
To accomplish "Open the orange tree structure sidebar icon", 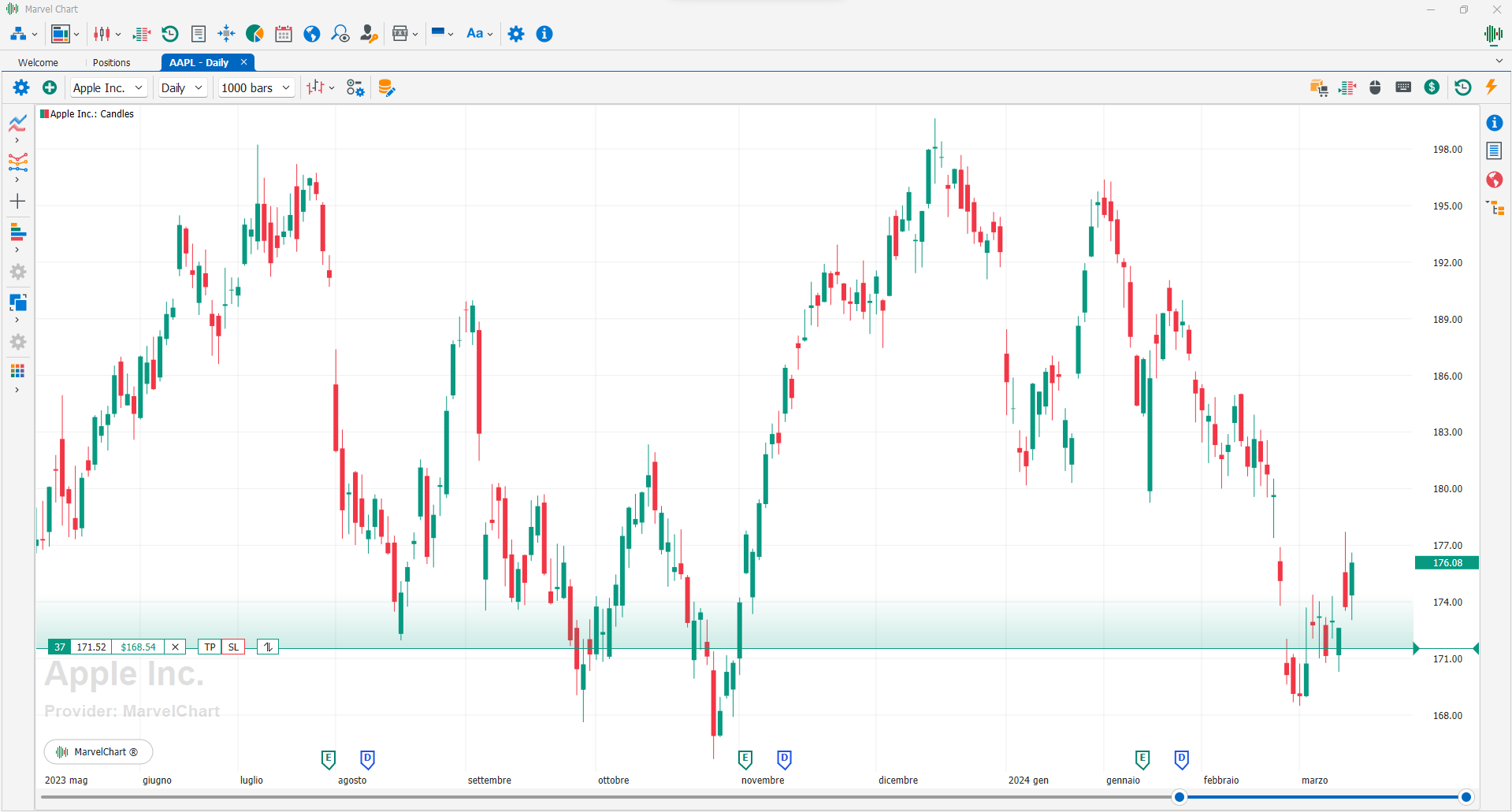I will (x=1495, y=208).
